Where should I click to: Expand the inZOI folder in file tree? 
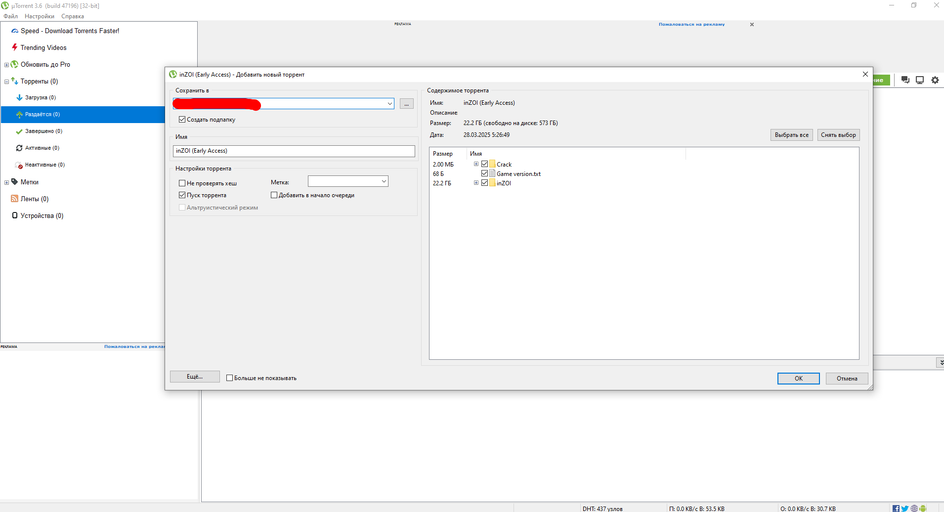pyautogui.click(x=476, y=183)
